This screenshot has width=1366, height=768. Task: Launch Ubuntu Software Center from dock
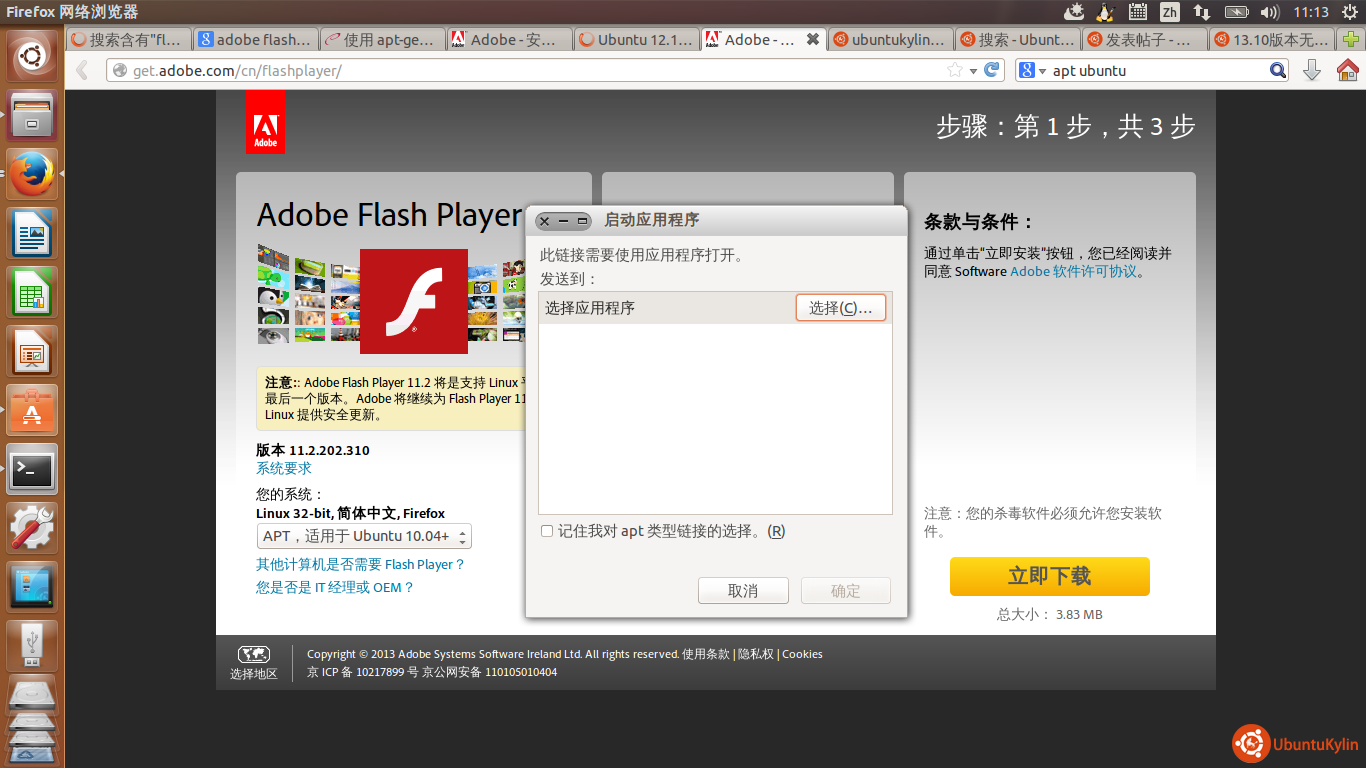33,410
